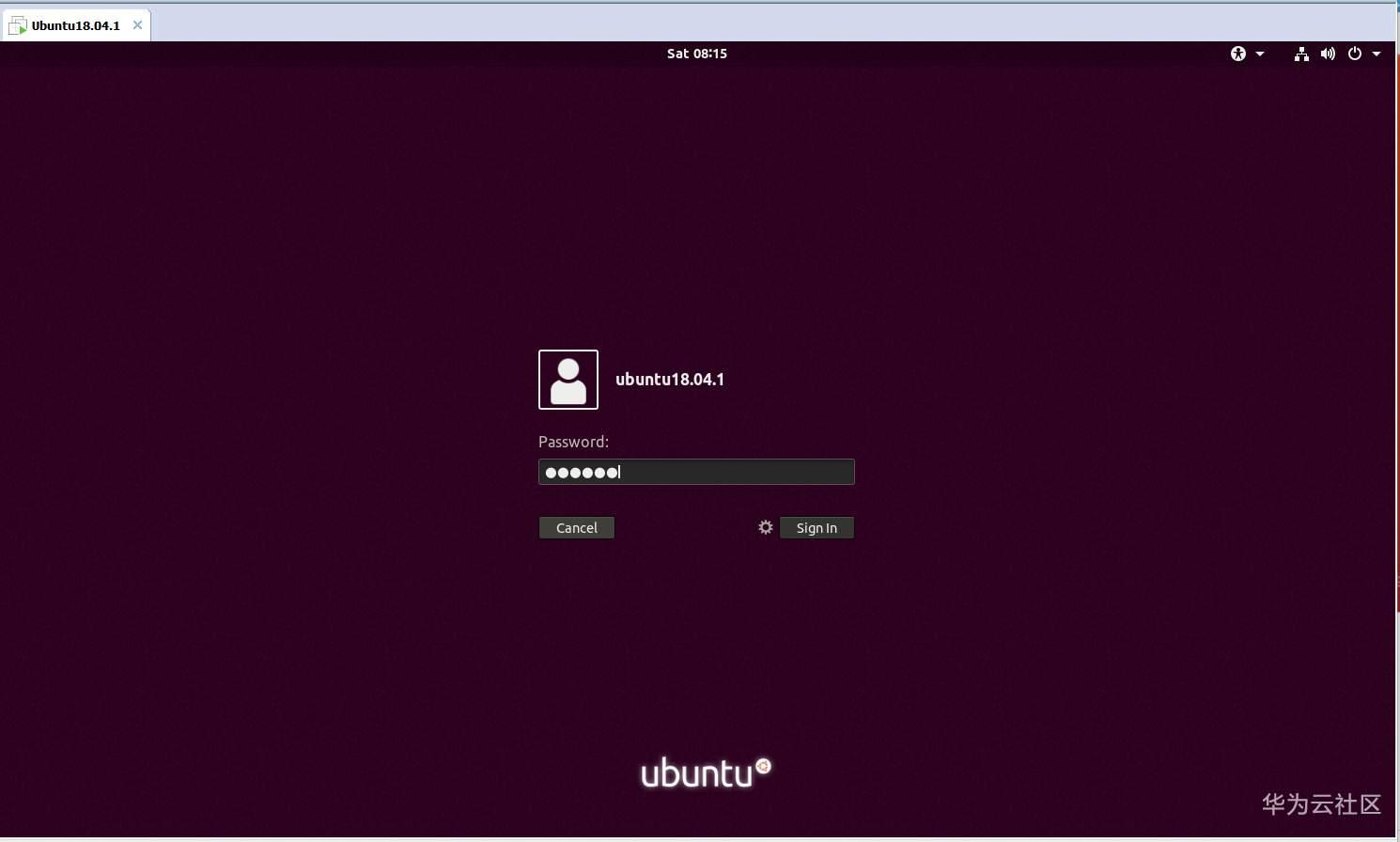The width and height of the screenshot is (1400, 842).
Task: Close the Ubuntu18.04.1 VM tab
Action: coord(138,25)
